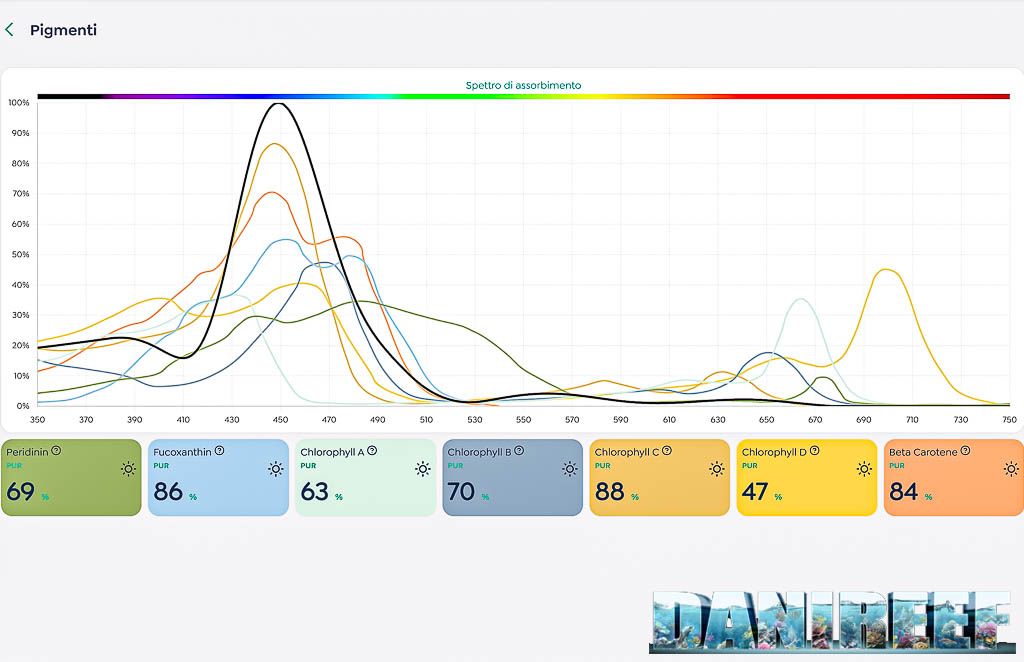
Task: Open the help icon next to Fucoxanthin
Action: coord(219,451)
